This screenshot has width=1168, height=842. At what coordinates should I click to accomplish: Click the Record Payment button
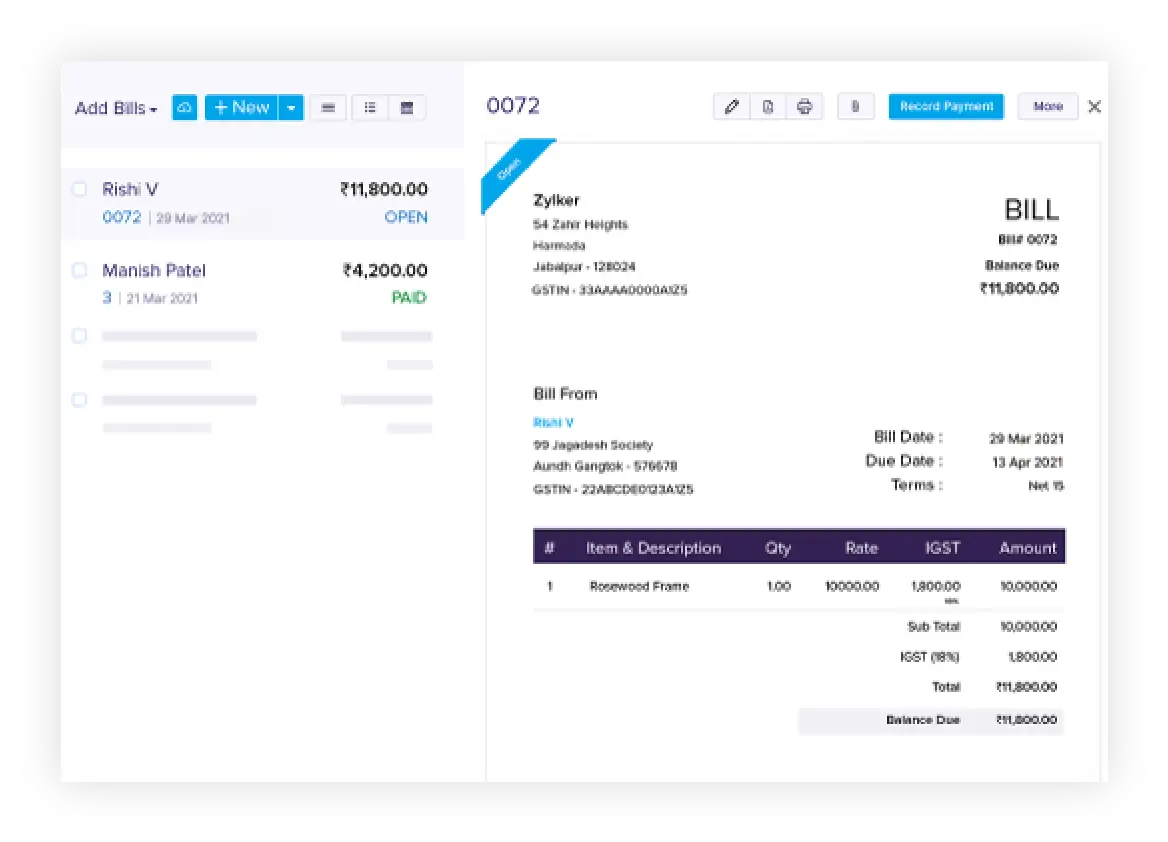945,106
